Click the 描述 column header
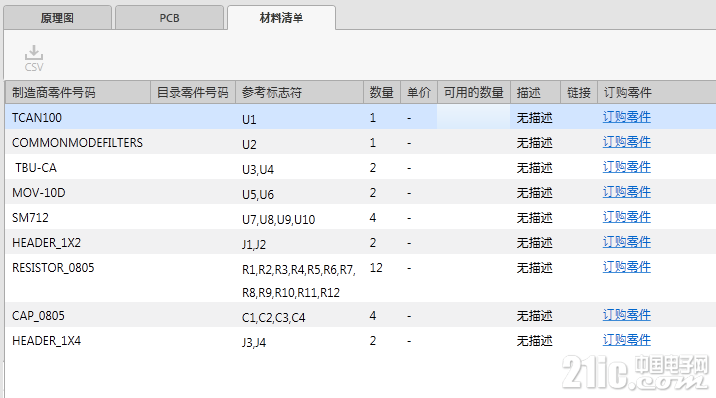This screenshot has height=398, width=716. (x=535, y=93)
